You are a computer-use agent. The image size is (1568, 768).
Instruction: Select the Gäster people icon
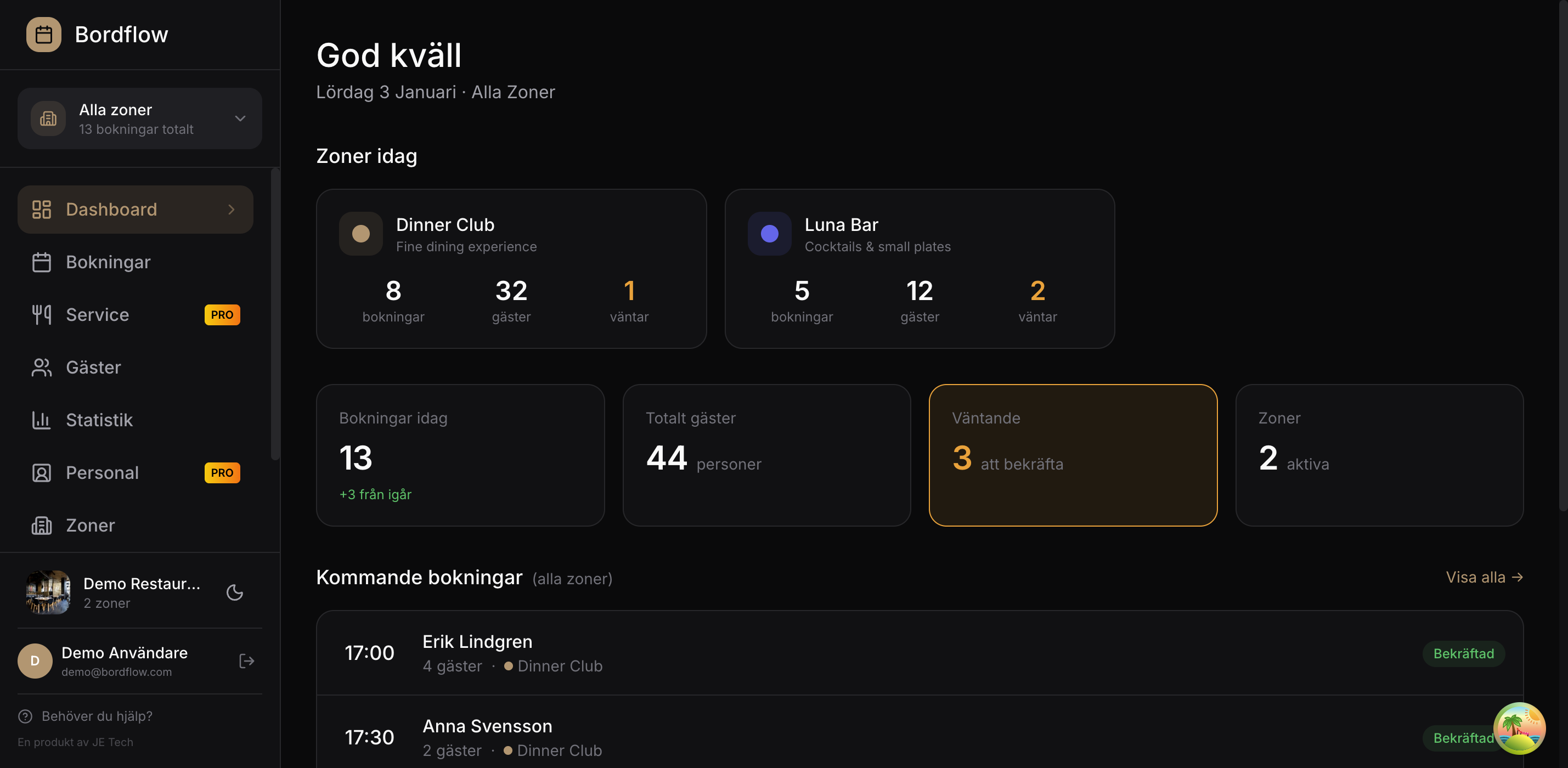[x=41, y=368]
